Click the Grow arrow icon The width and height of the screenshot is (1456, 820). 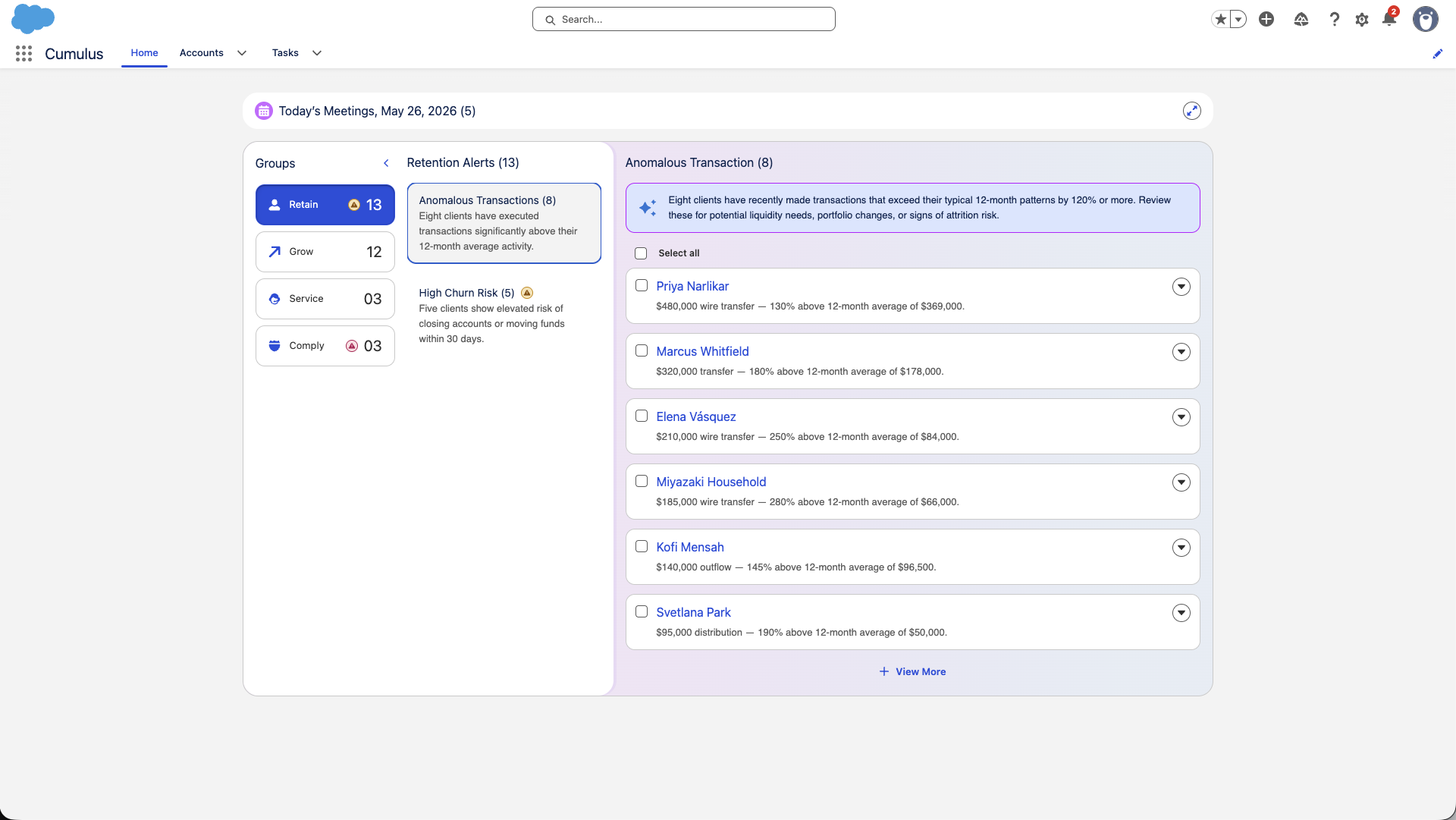275,252
